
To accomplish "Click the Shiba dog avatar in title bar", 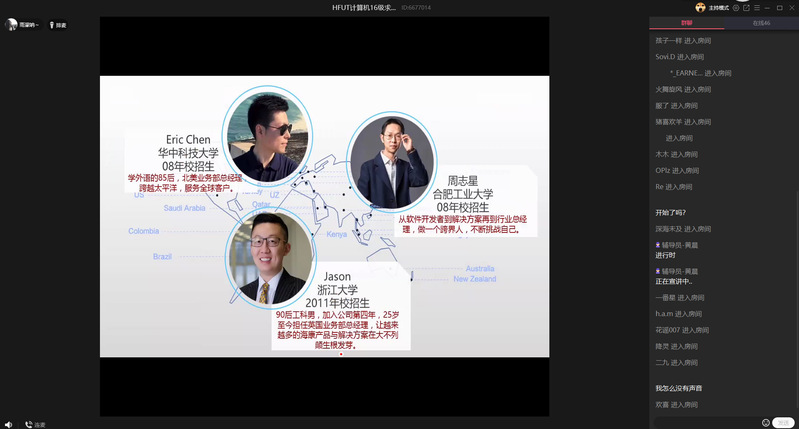I will click(701, 7).
